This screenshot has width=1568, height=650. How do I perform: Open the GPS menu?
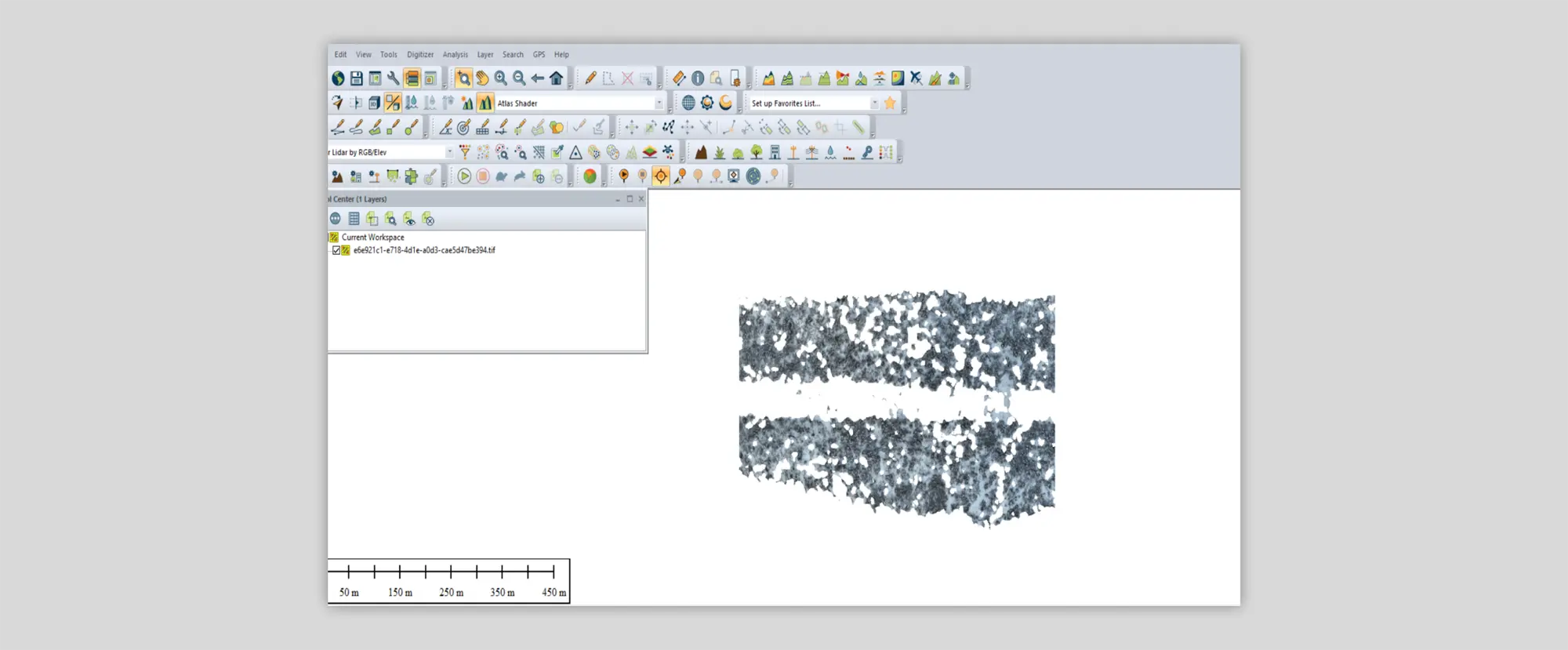click(x=539, y=55)
